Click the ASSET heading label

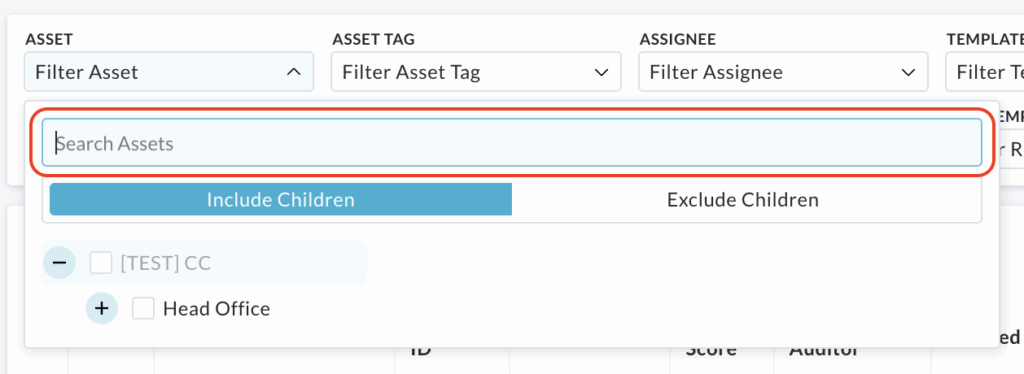coord(48,39)
